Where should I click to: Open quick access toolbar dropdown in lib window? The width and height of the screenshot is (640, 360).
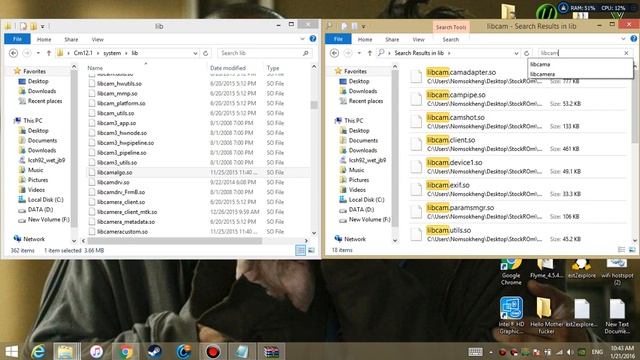[x=42, y=27]
